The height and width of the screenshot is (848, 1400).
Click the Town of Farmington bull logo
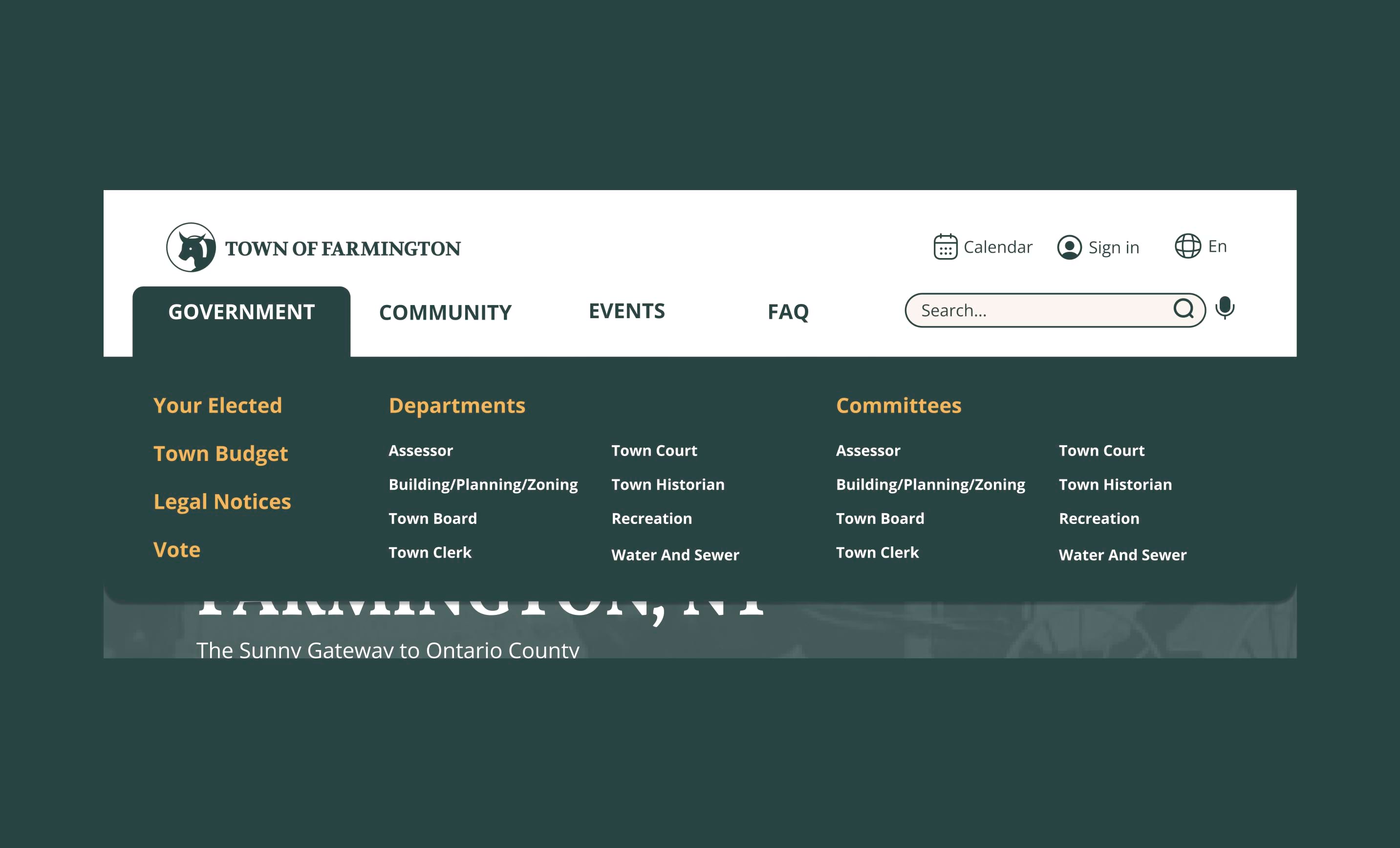tap(191, 247)
